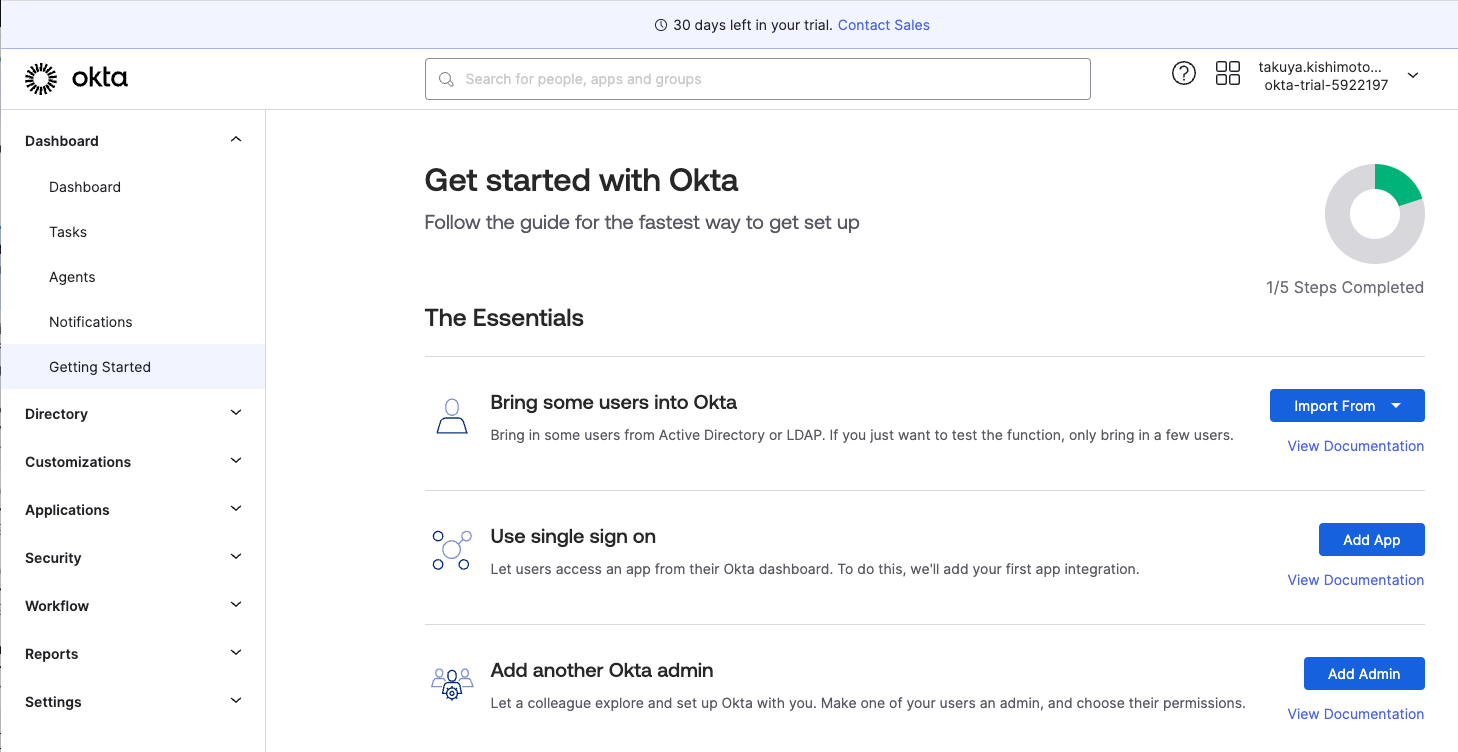
Task: Click the clock icon in trial banner
Action: click(660, 25)
